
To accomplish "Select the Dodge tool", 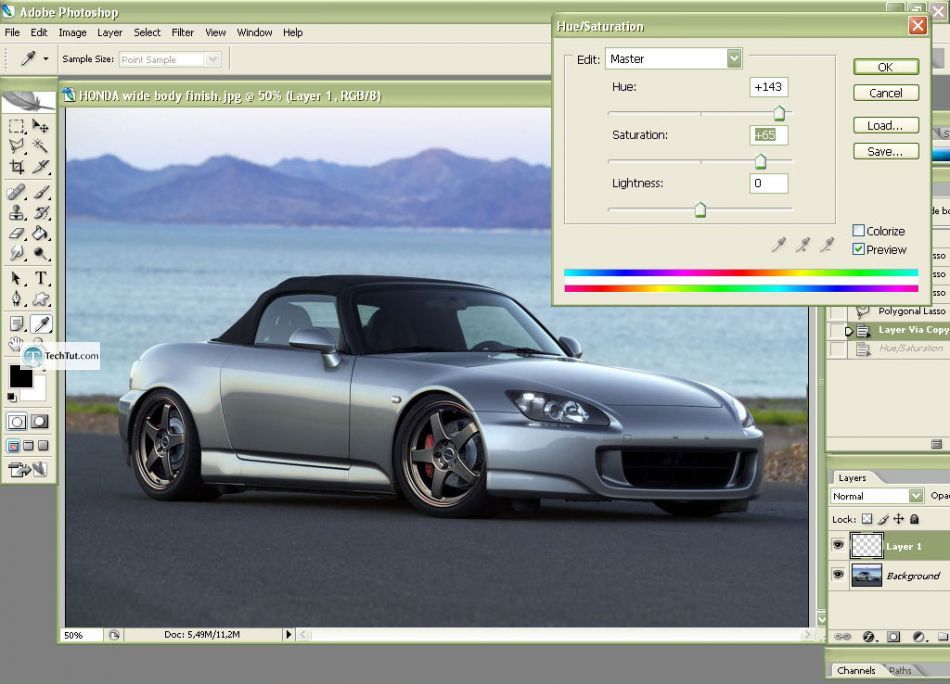I will [40, 253].
